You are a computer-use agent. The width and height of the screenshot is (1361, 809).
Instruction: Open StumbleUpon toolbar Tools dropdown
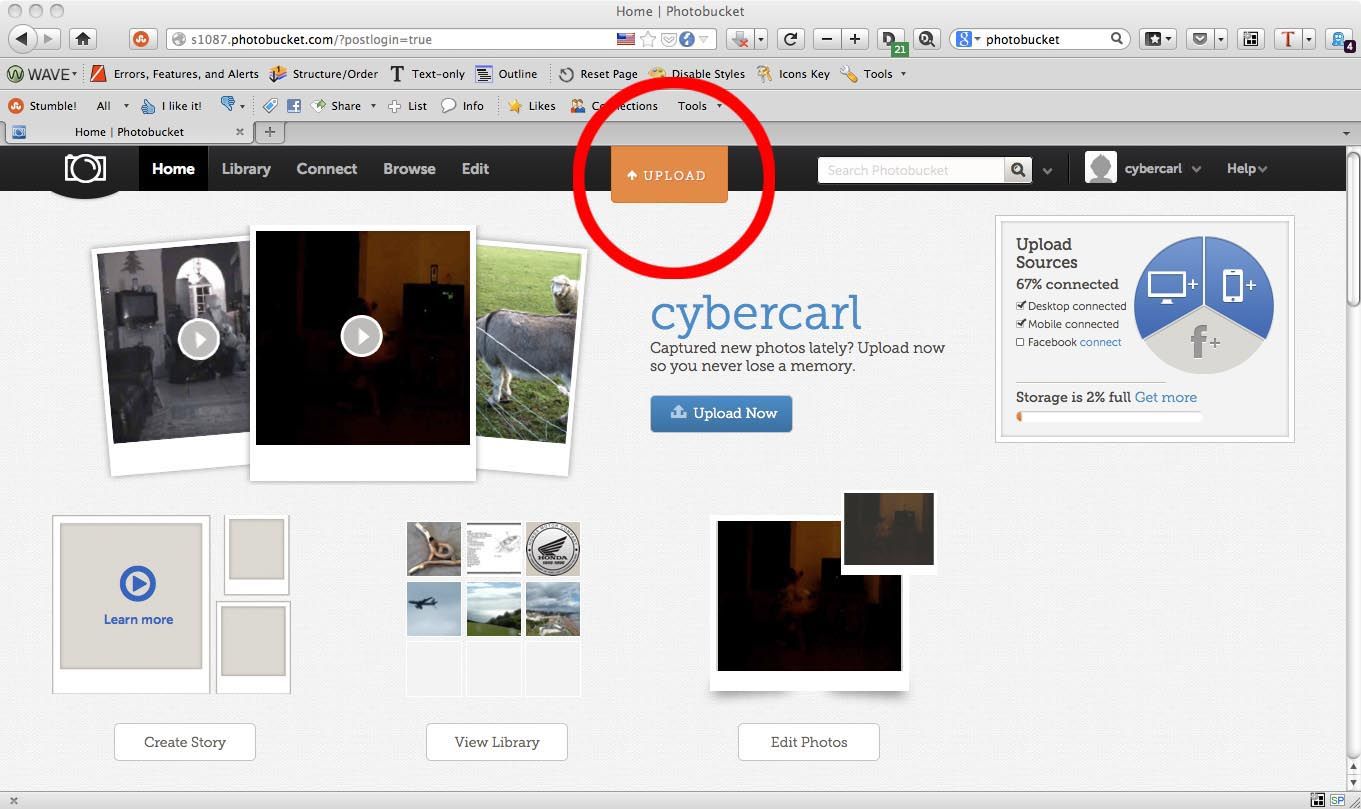(700, 105)
